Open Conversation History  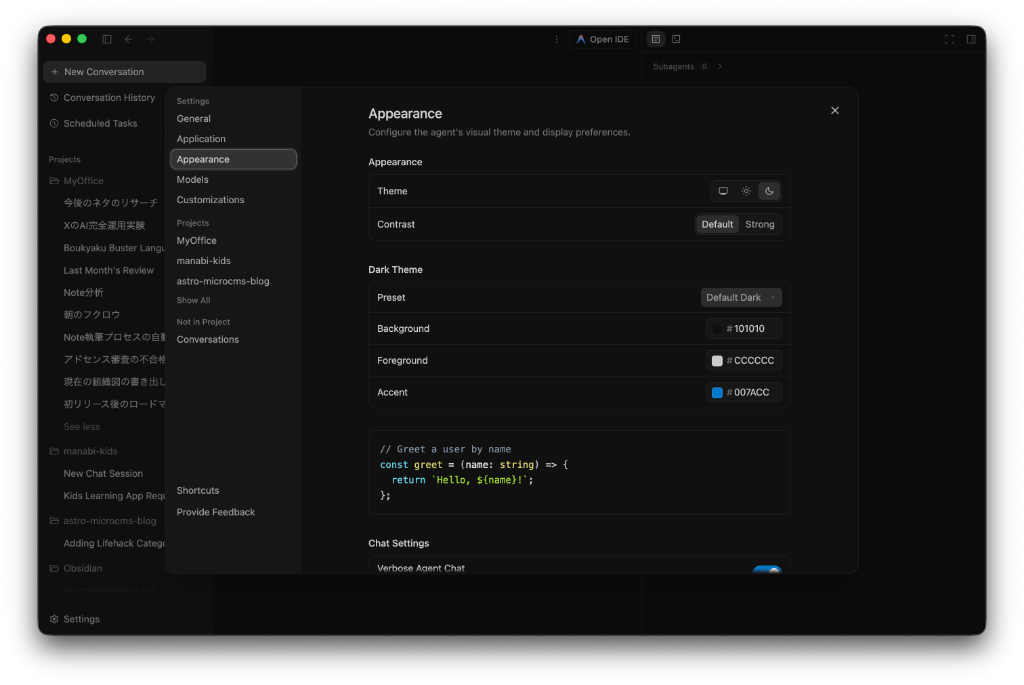point(103,97)
